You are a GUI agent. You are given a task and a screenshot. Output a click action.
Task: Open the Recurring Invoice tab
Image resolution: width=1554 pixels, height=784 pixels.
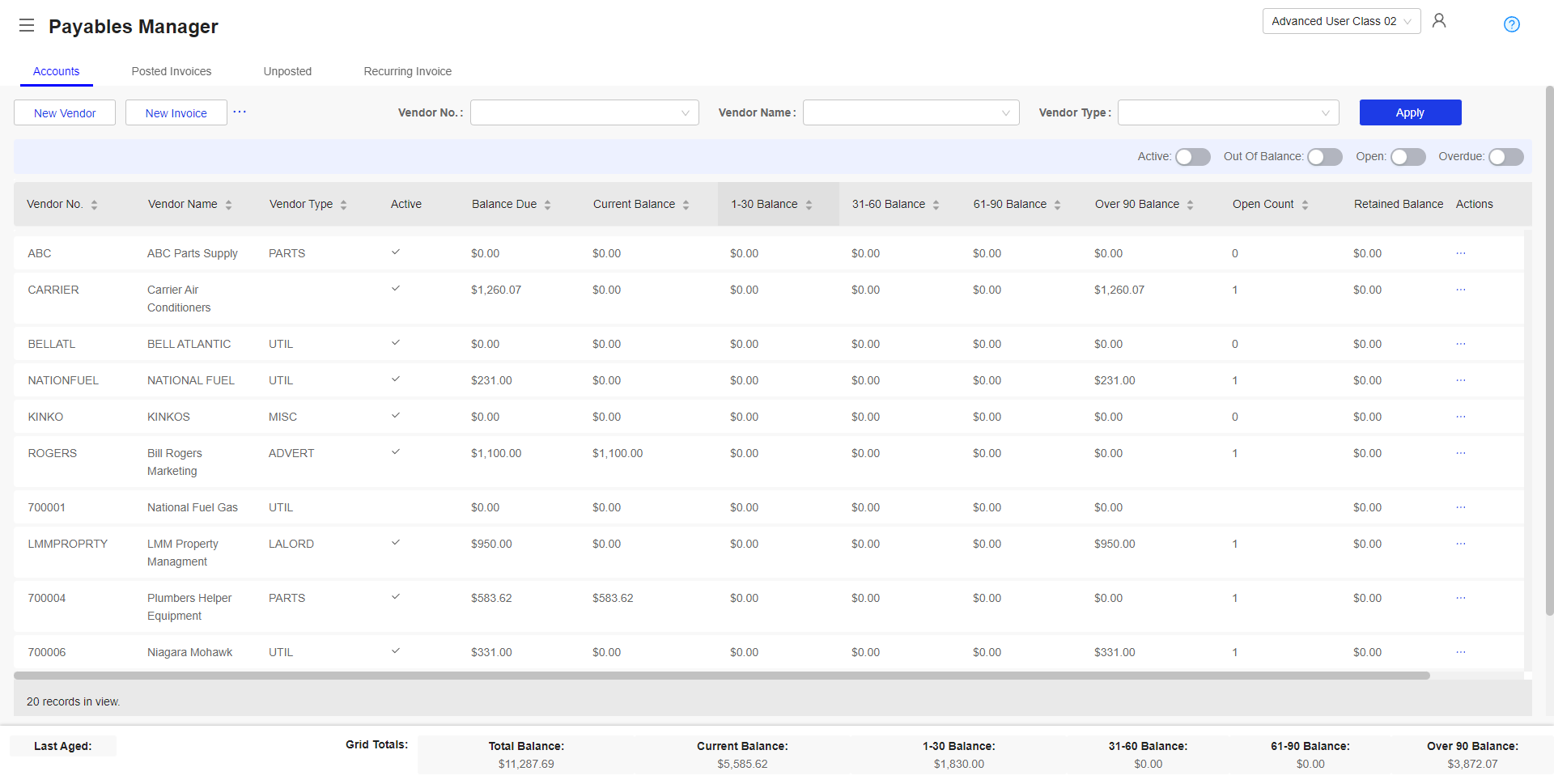407,71
